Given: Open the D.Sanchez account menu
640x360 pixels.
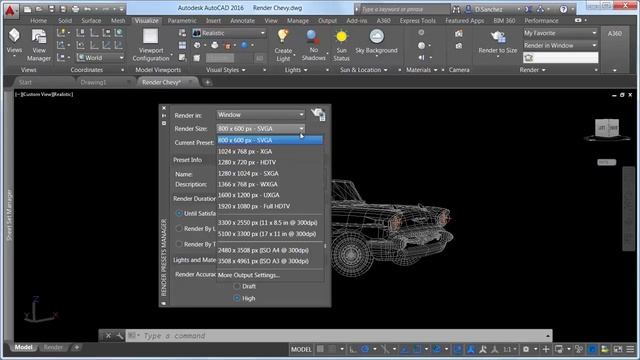Looking at the screenshot, I should (x=494, y=9).
